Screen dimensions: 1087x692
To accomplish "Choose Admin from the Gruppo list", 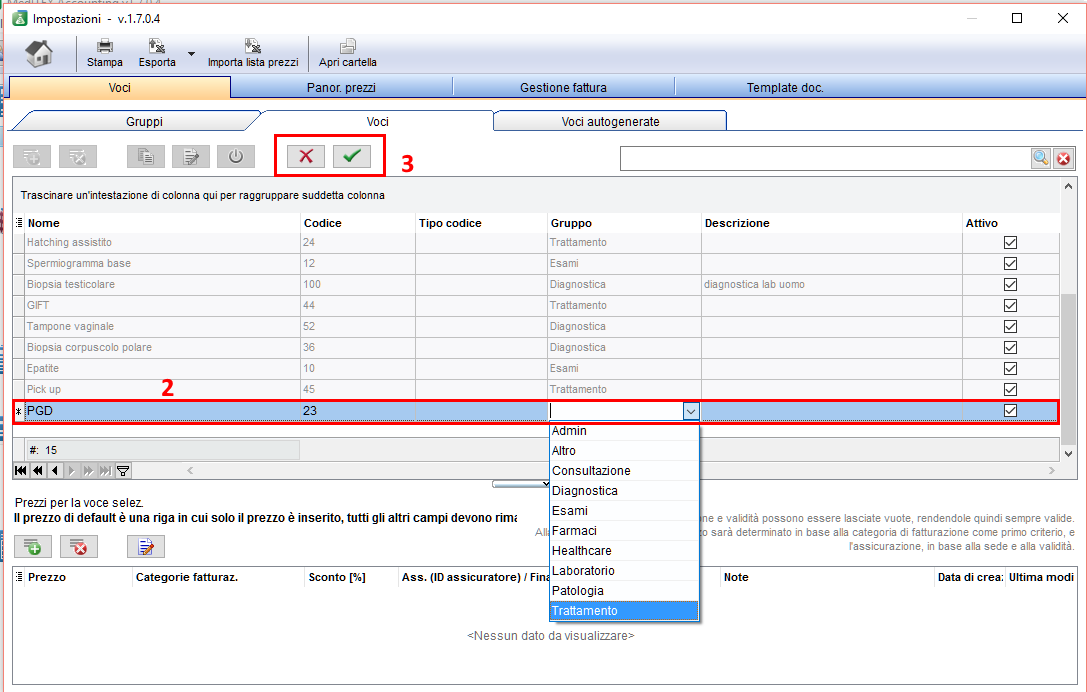I will click(x=624, y=431).
